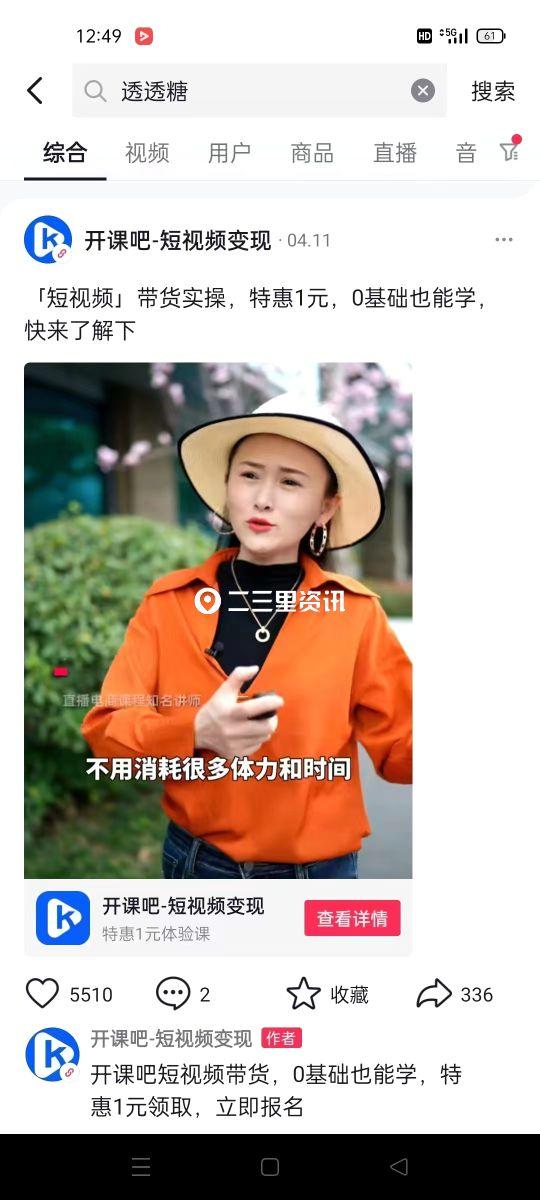Tap the 查看详情 button
The height and width of the screenshot is (1200, 540).
(352, 918)
